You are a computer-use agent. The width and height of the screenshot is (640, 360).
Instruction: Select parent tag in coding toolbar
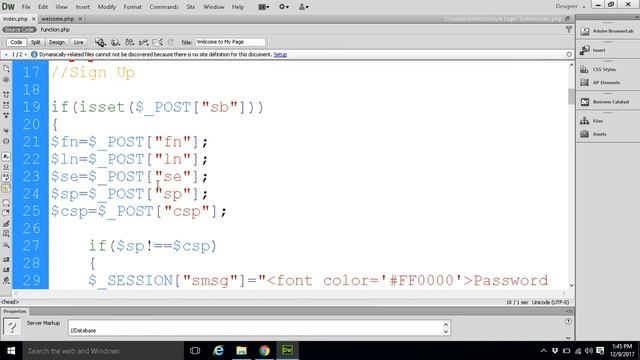point(6,131)
